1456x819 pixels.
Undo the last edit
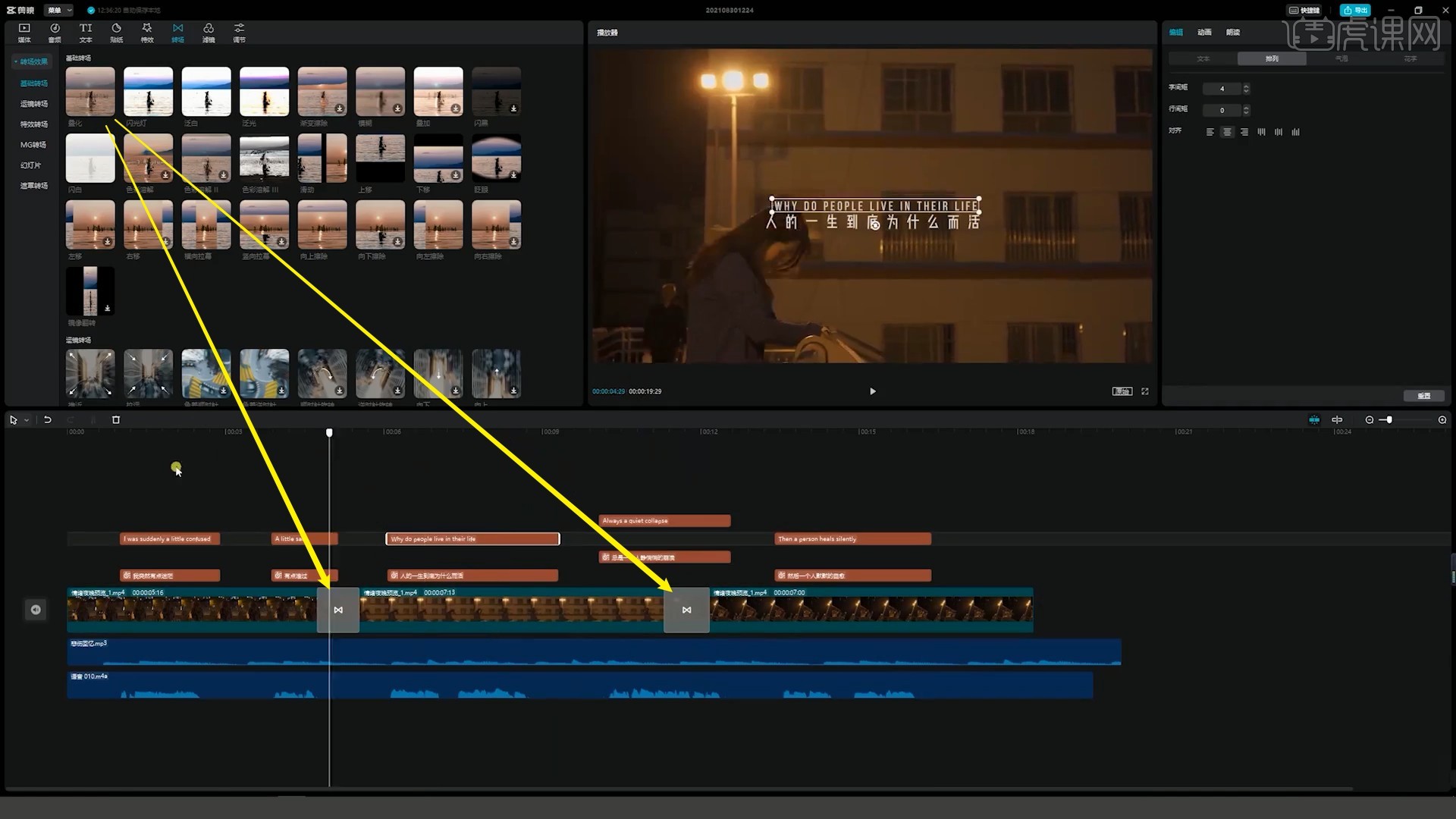(48, 419)
